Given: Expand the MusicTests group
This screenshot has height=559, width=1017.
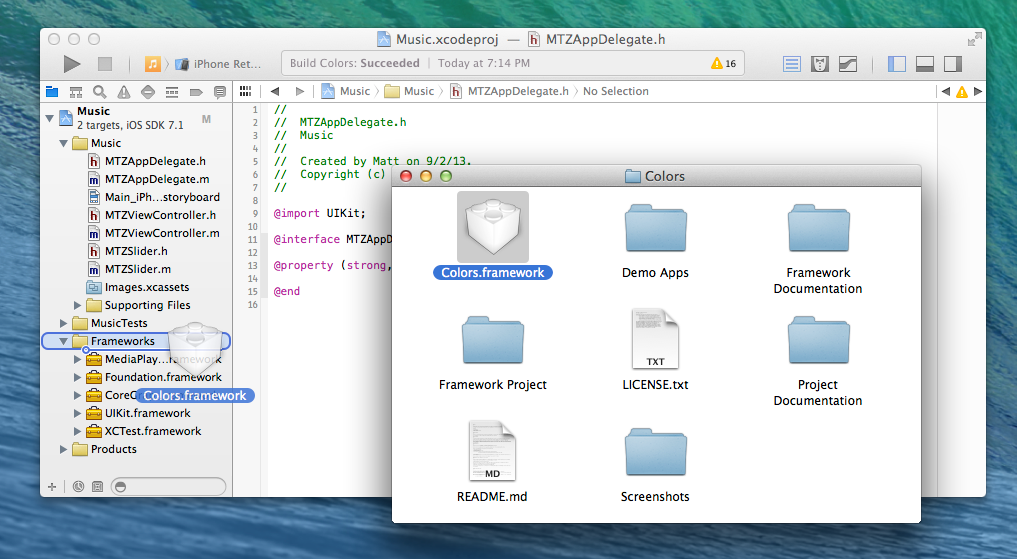Looking at the screenshot, I should [x=64, y=323].
